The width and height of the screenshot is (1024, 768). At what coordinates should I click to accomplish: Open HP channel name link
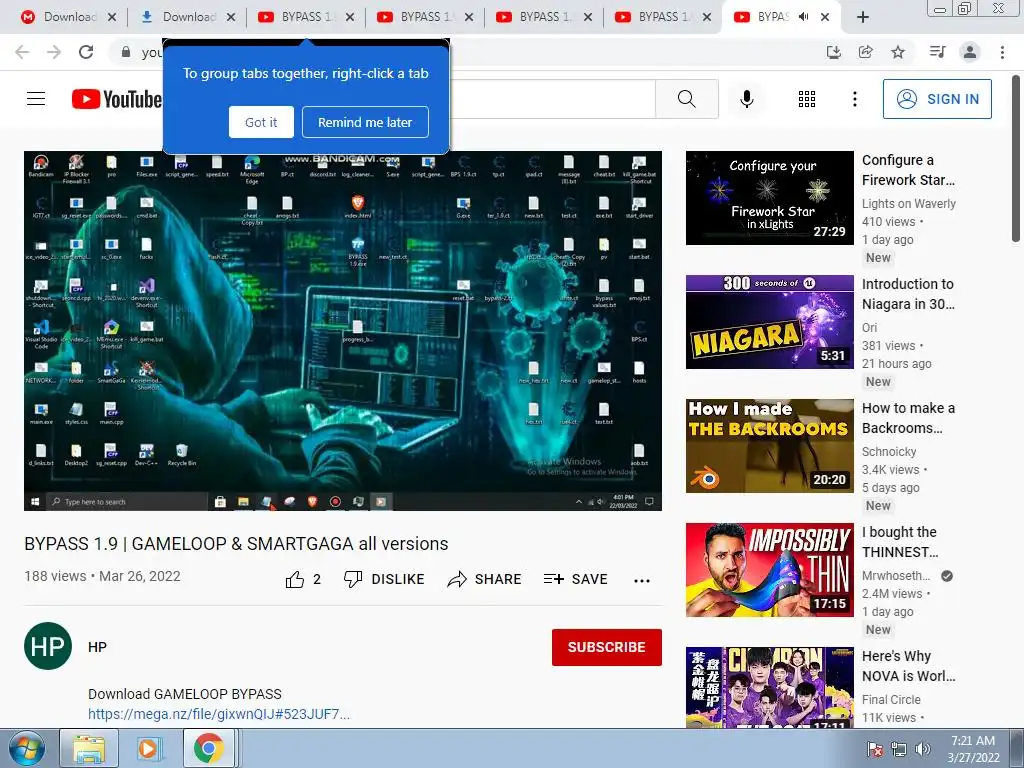click(x=97, y=647)
